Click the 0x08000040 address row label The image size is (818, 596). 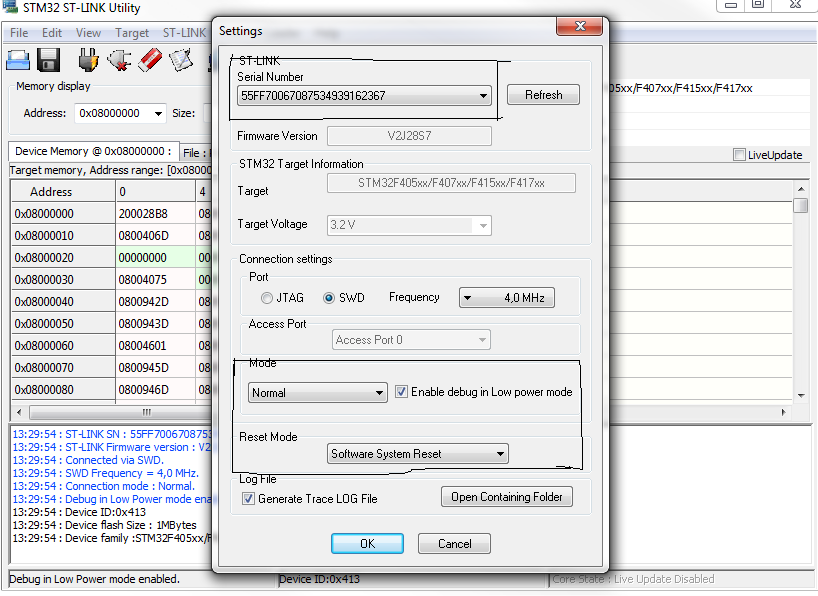click(63, 301)
